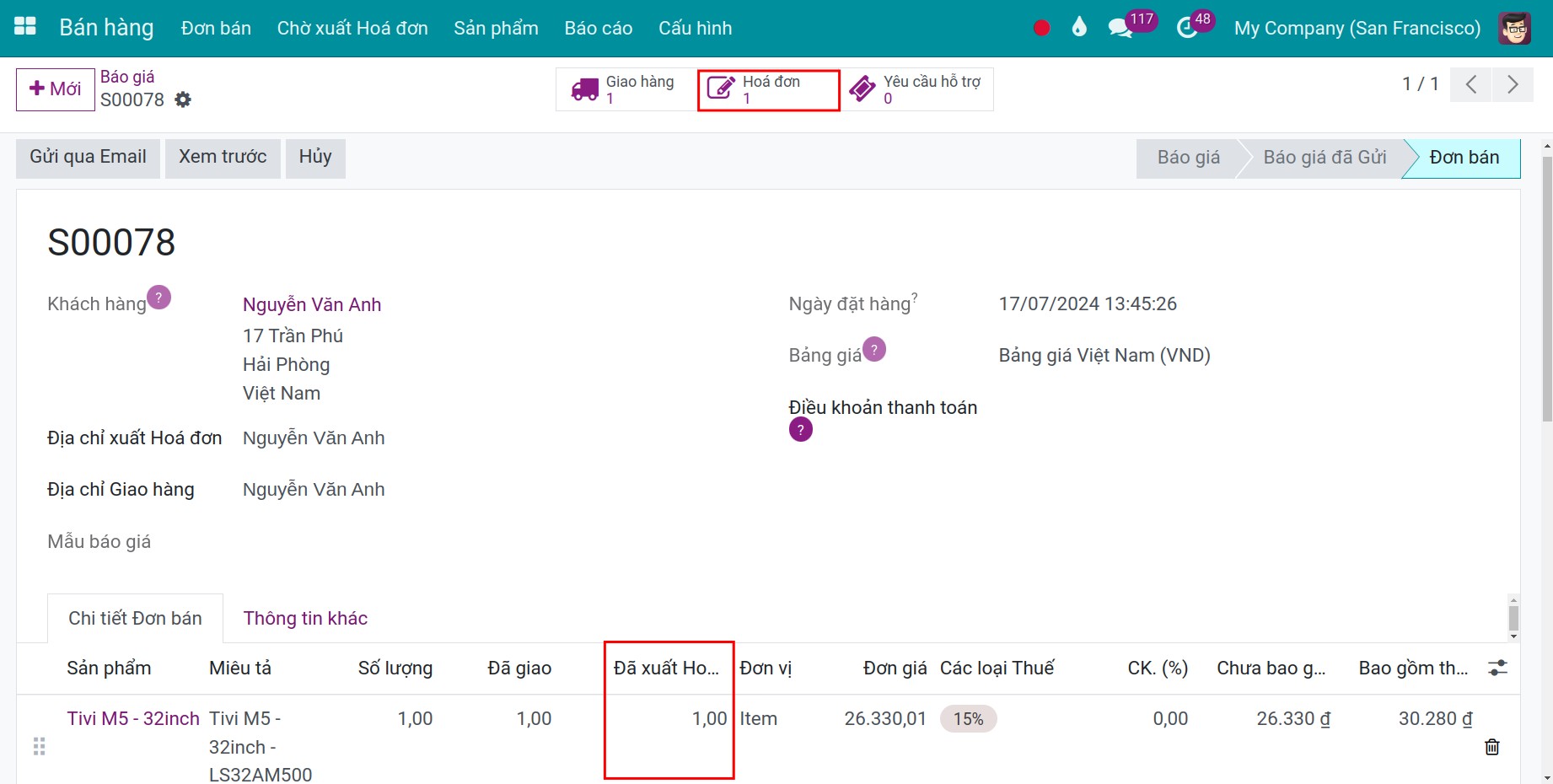Go to next record arrow
This screenshot has height=784, width=1553.
coord(1513,84)
